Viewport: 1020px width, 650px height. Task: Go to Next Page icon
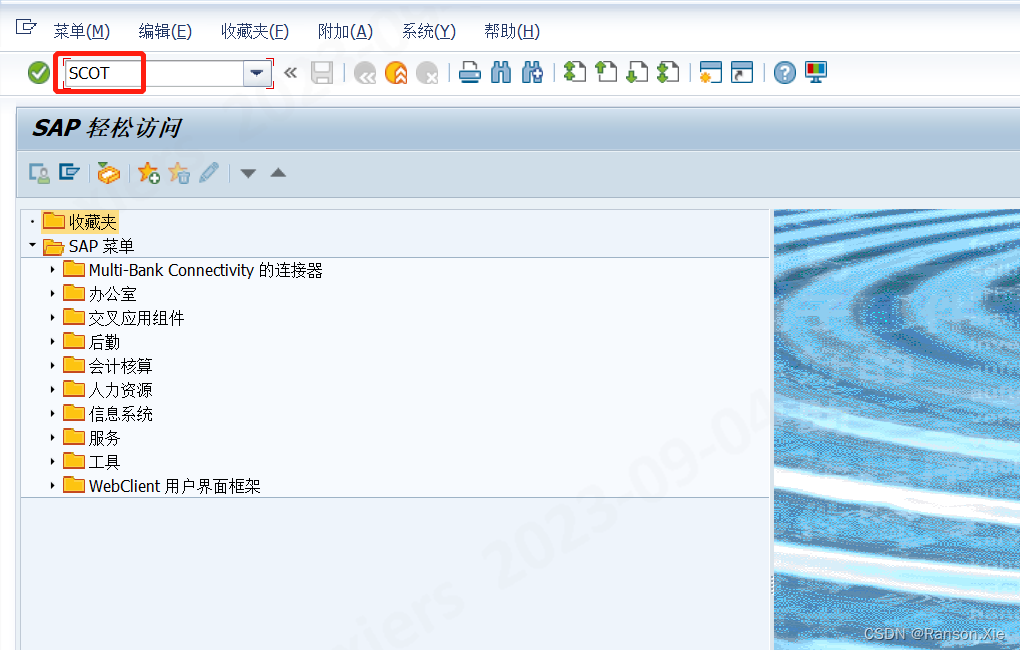point(637,72)
